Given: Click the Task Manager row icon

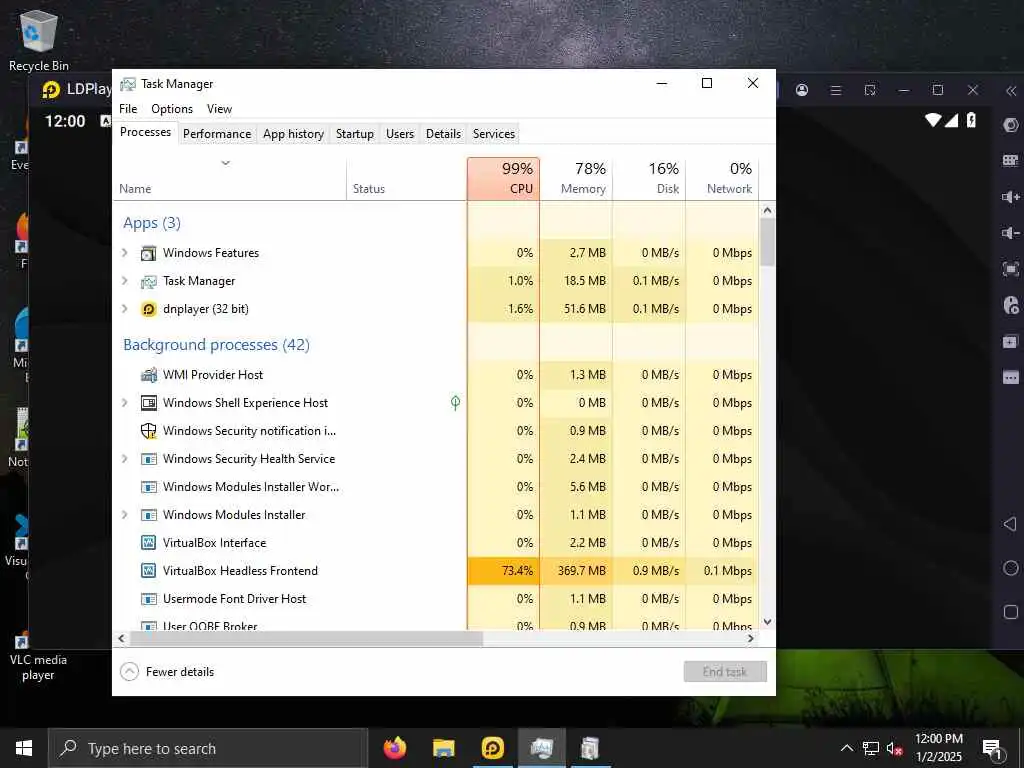Looking at the screenshot, I should pyautogui.click(x=149, y=281).
